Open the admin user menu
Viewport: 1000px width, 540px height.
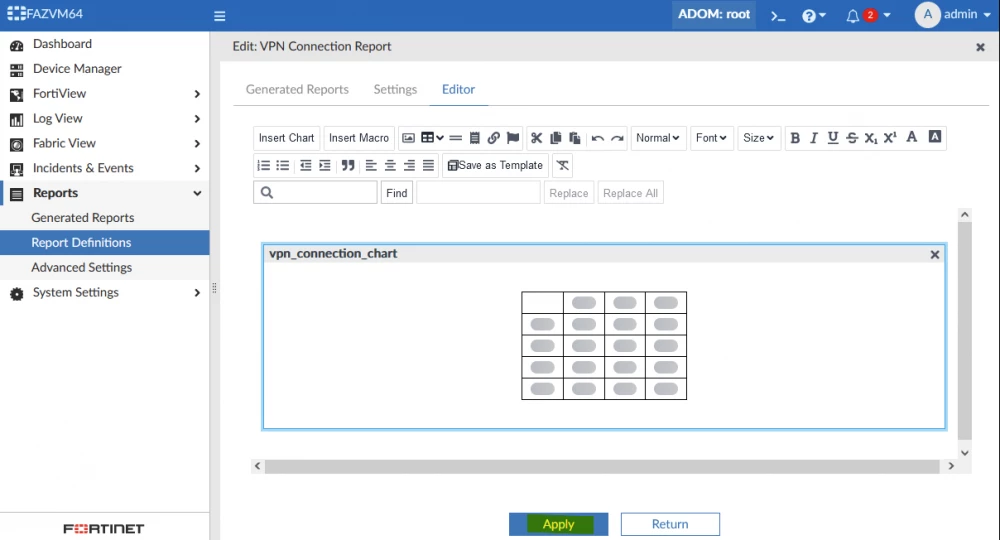tap(953, 15)
